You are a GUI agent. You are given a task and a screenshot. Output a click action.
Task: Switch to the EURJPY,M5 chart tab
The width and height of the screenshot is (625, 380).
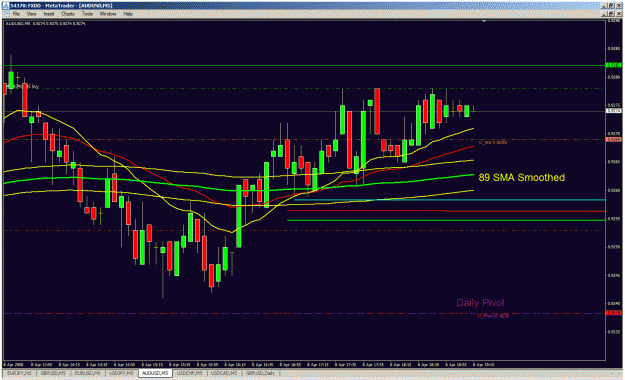(x=19, y=373)
